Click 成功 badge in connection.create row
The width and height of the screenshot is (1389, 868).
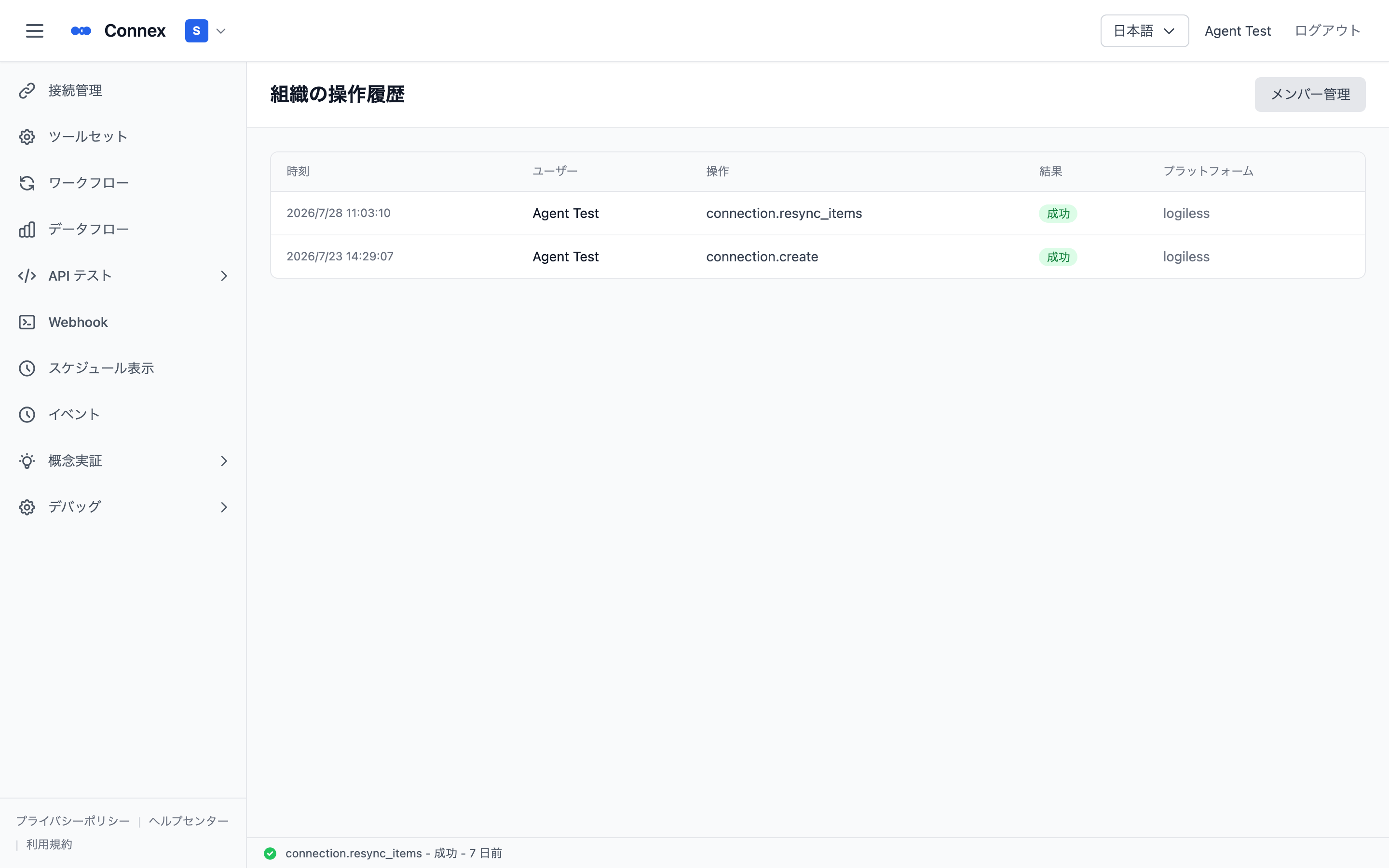pyautogui.click(x=1058, y=257)
